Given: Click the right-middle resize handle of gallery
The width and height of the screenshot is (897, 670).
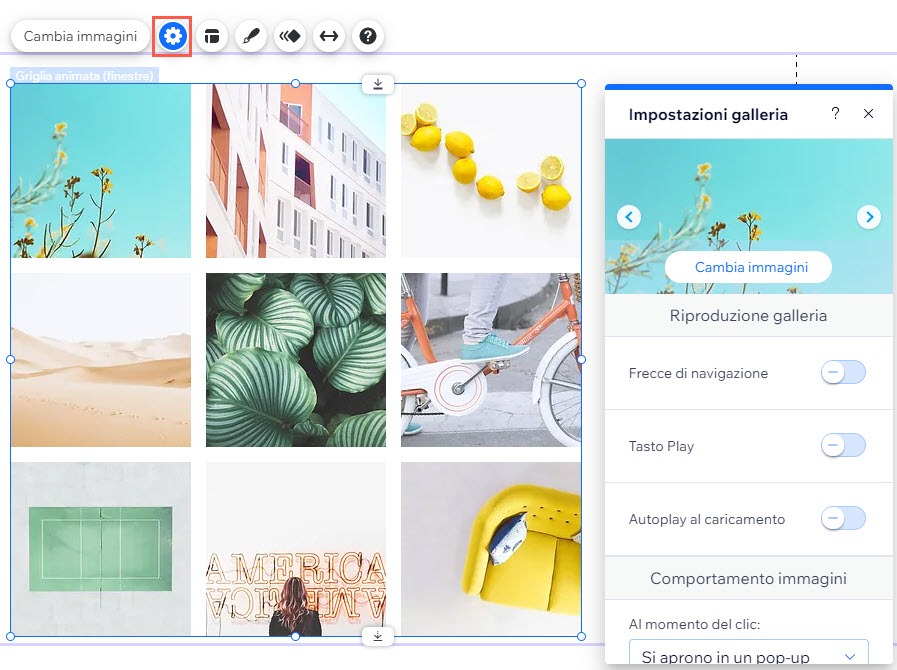Looking at the screenshot, I should (x=581, y=359).
